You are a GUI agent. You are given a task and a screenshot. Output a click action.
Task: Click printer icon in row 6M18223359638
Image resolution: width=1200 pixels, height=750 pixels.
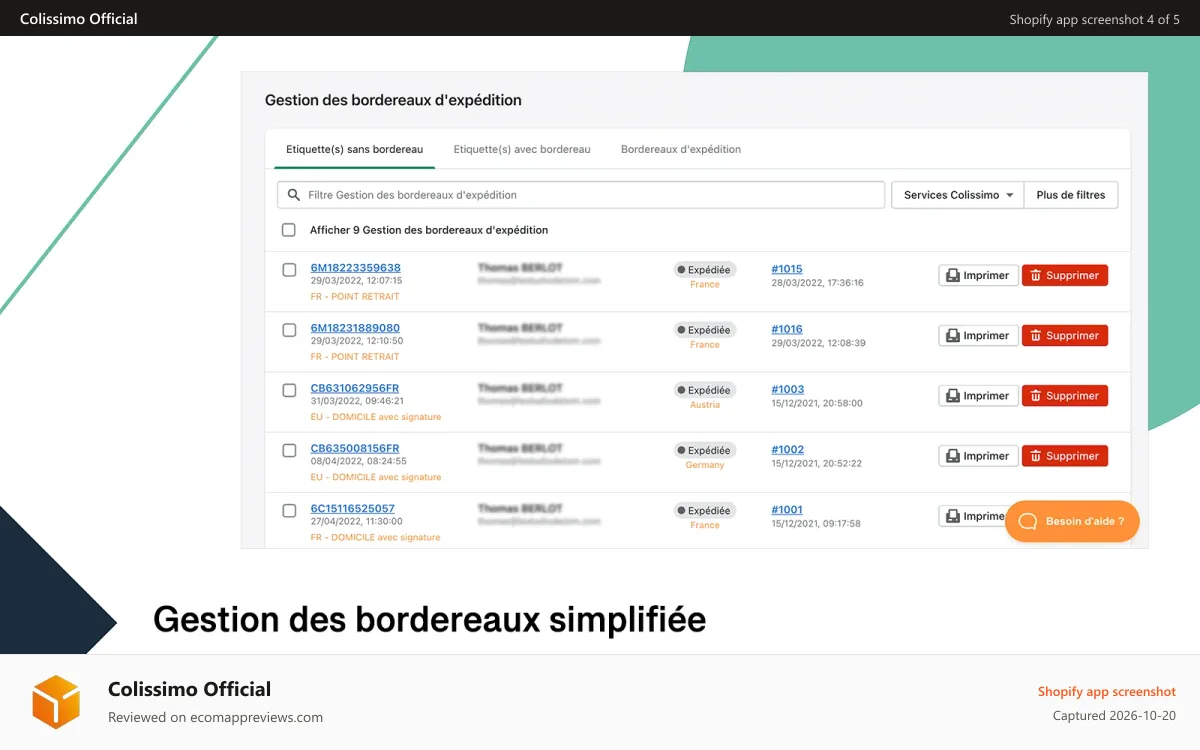point(953,276)
